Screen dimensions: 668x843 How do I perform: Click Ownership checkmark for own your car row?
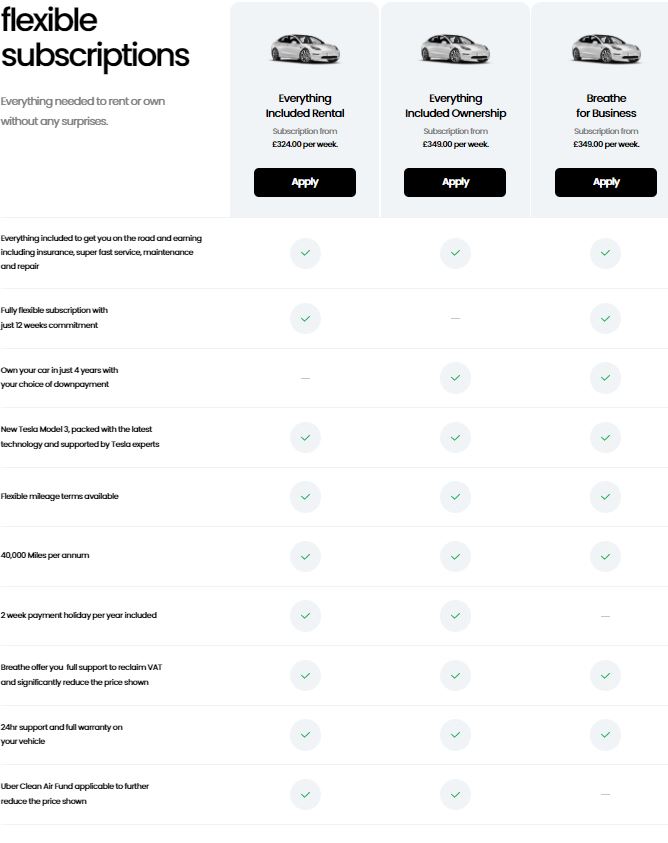pos(455,378)
